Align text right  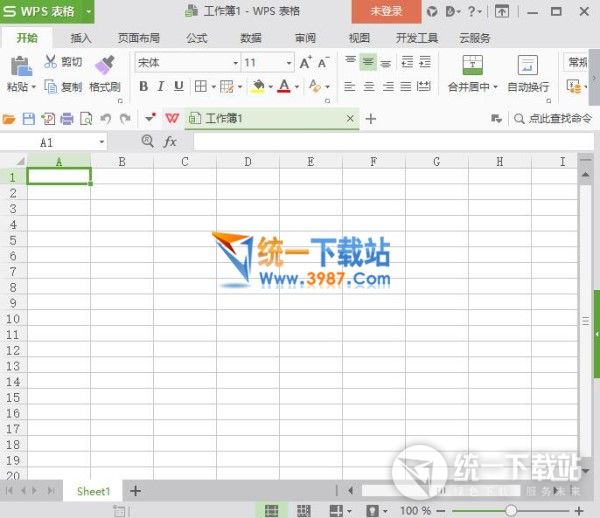point(388,87)
